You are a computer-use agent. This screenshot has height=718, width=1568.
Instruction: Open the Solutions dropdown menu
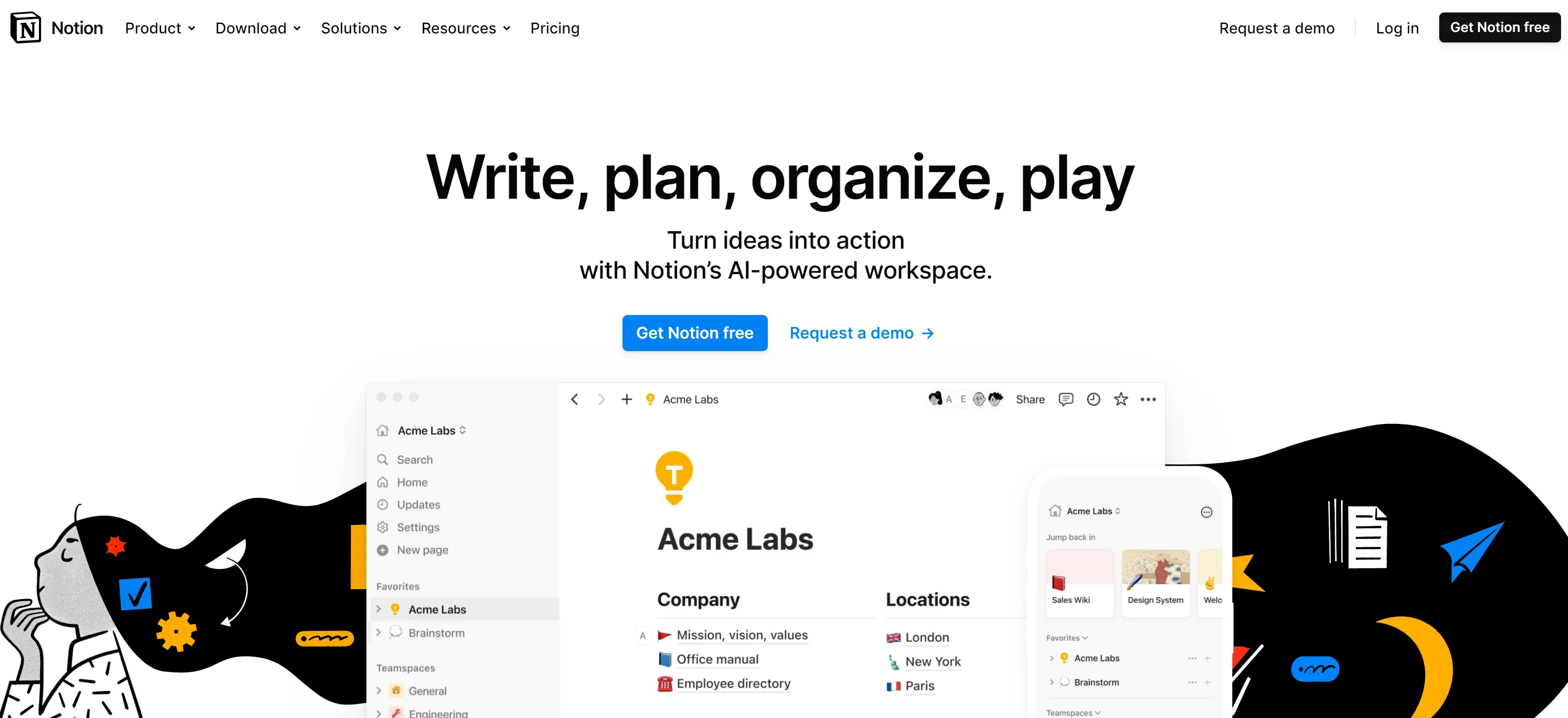coord(361,28)
